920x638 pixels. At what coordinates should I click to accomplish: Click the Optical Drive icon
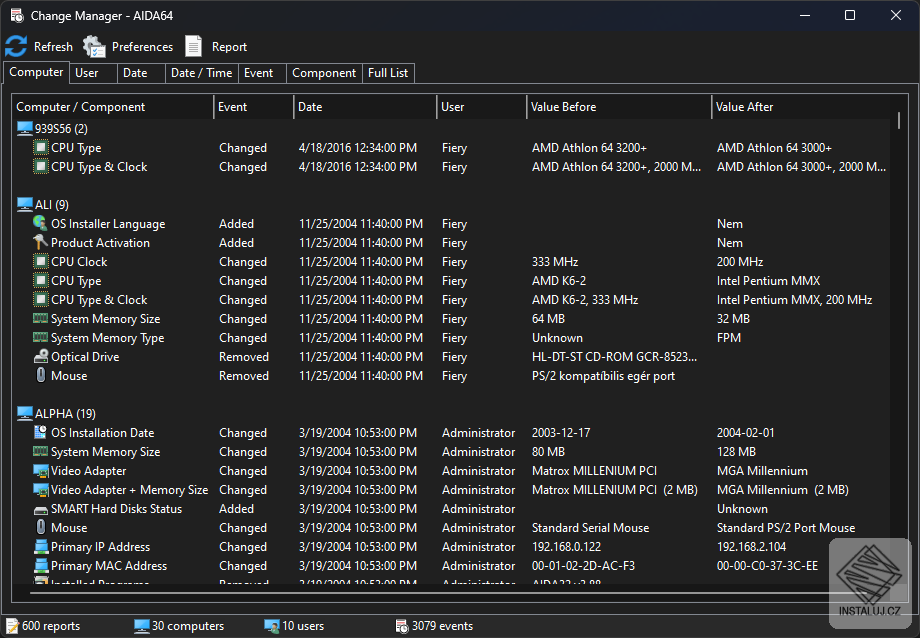40,356
